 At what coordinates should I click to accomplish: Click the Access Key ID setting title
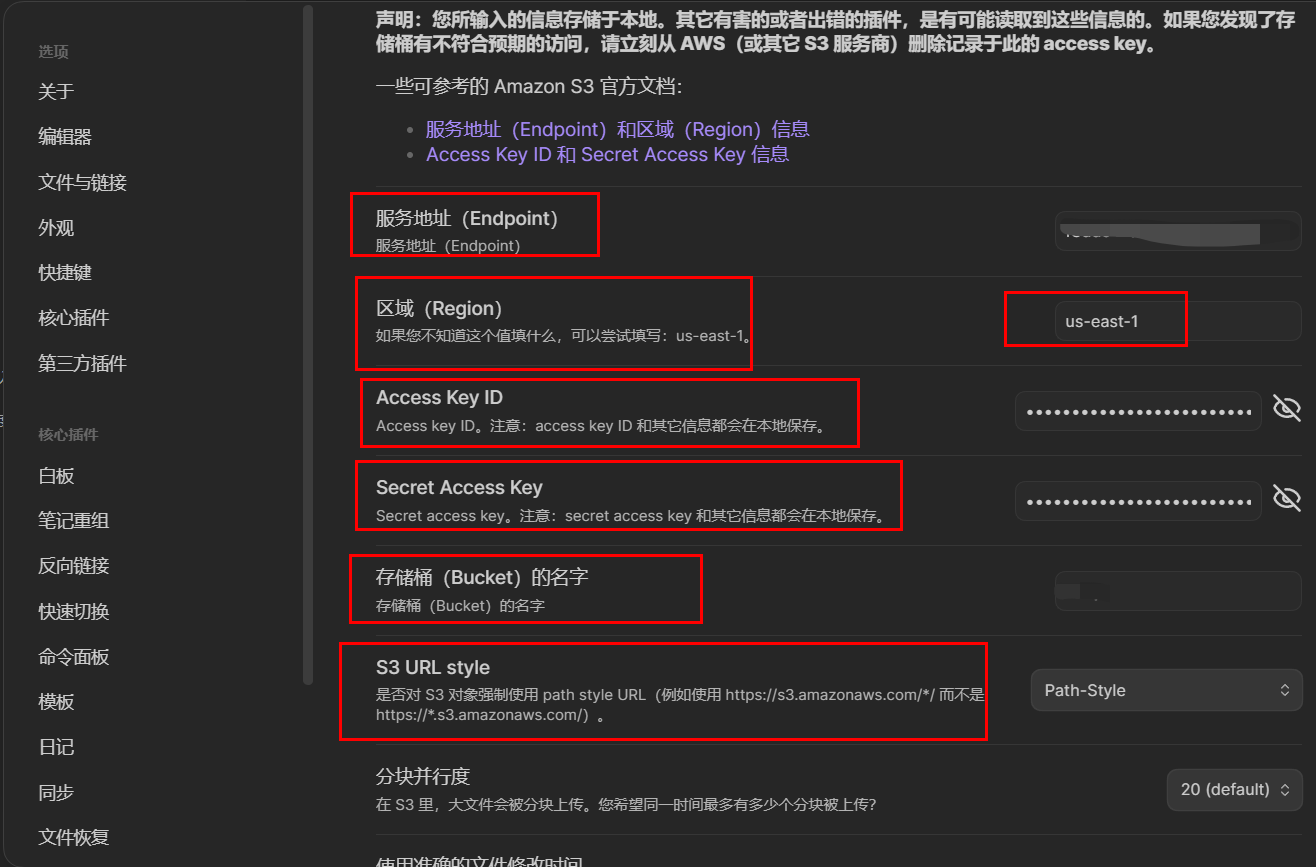[439, 398]
